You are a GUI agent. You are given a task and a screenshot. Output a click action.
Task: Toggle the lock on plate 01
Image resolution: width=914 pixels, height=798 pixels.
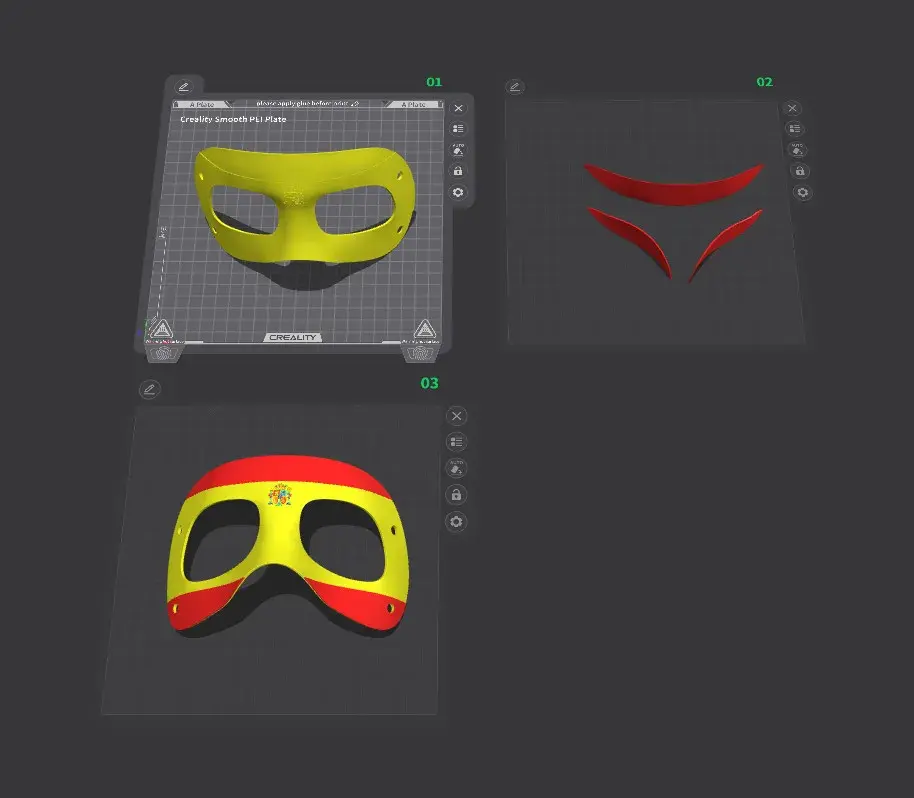tap(458, 171)
